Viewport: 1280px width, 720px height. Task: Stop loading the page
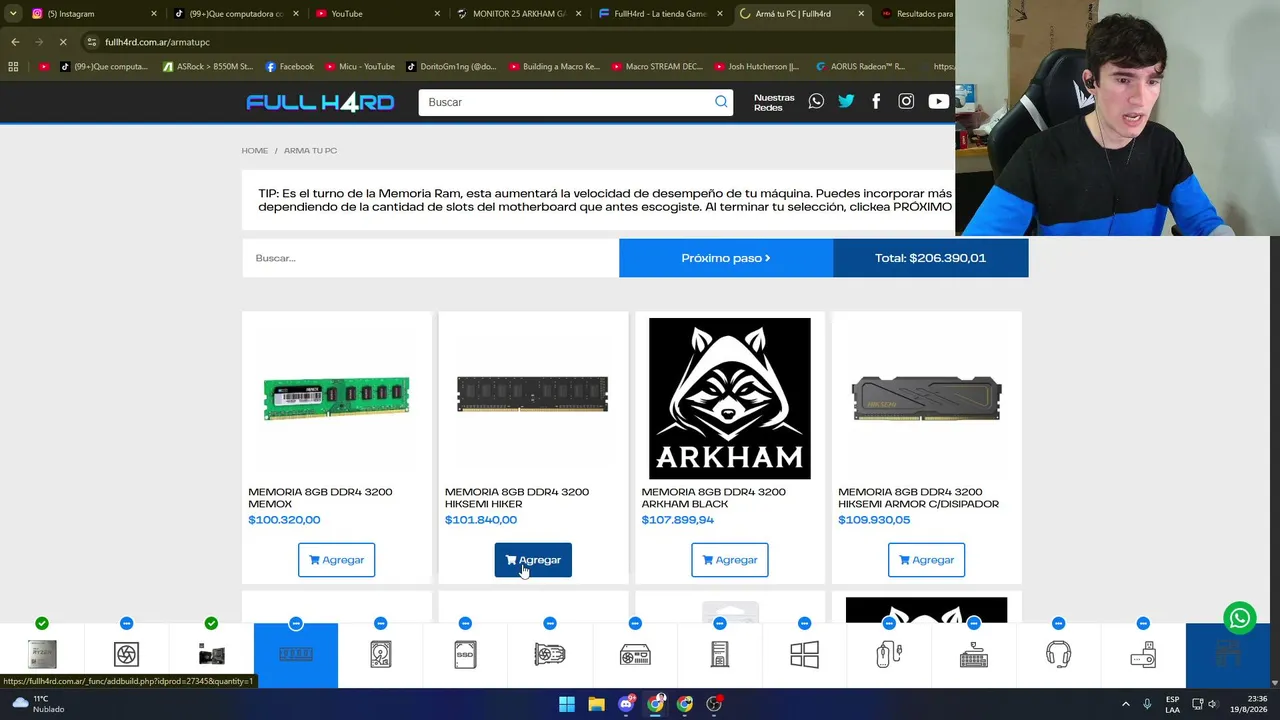(62, 42)
